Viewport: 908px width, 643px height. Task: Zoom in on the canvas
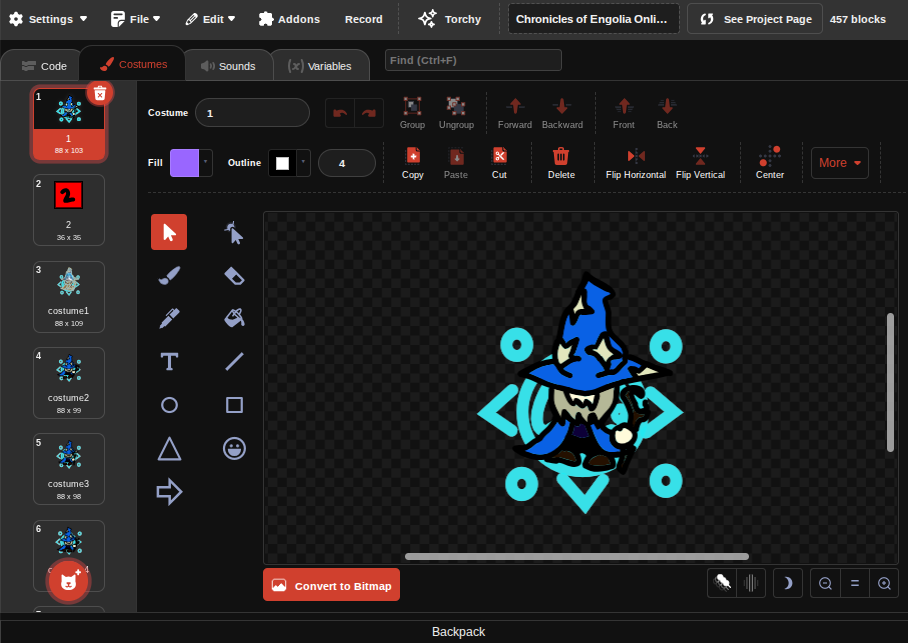click(x=884, y=583)
